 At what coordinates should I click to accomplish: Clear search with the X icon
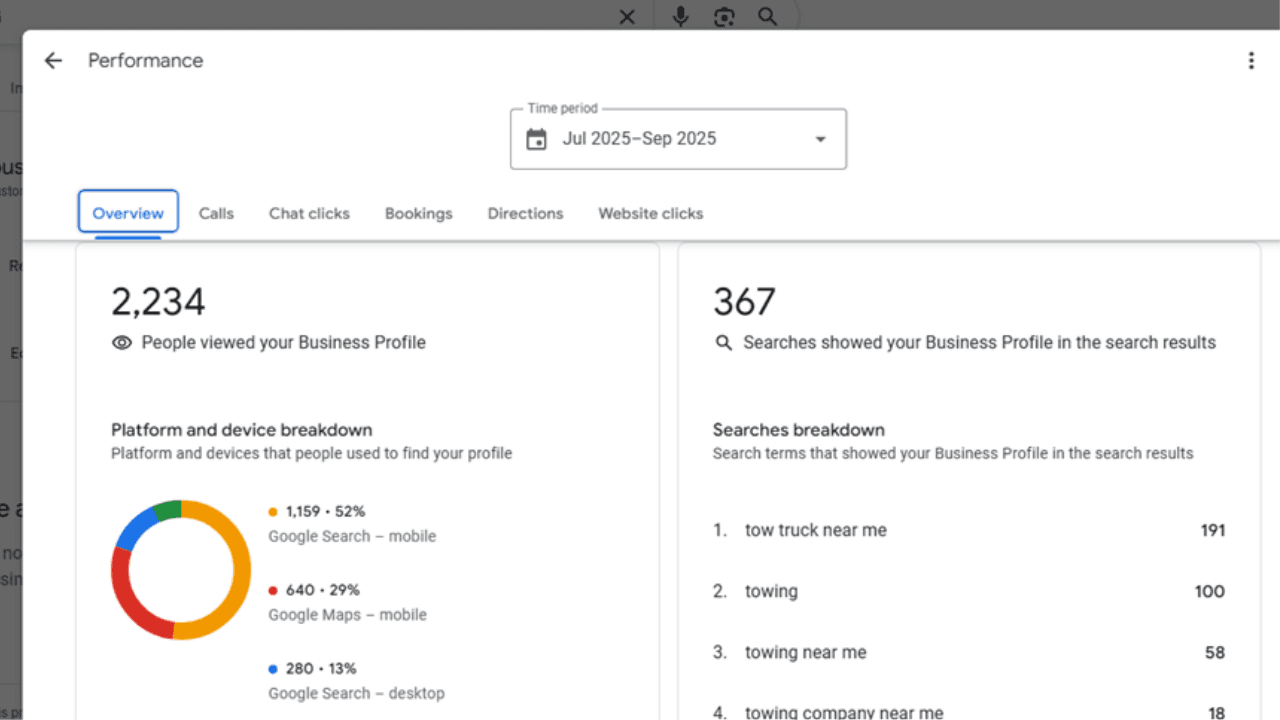[x=627, y=17]
